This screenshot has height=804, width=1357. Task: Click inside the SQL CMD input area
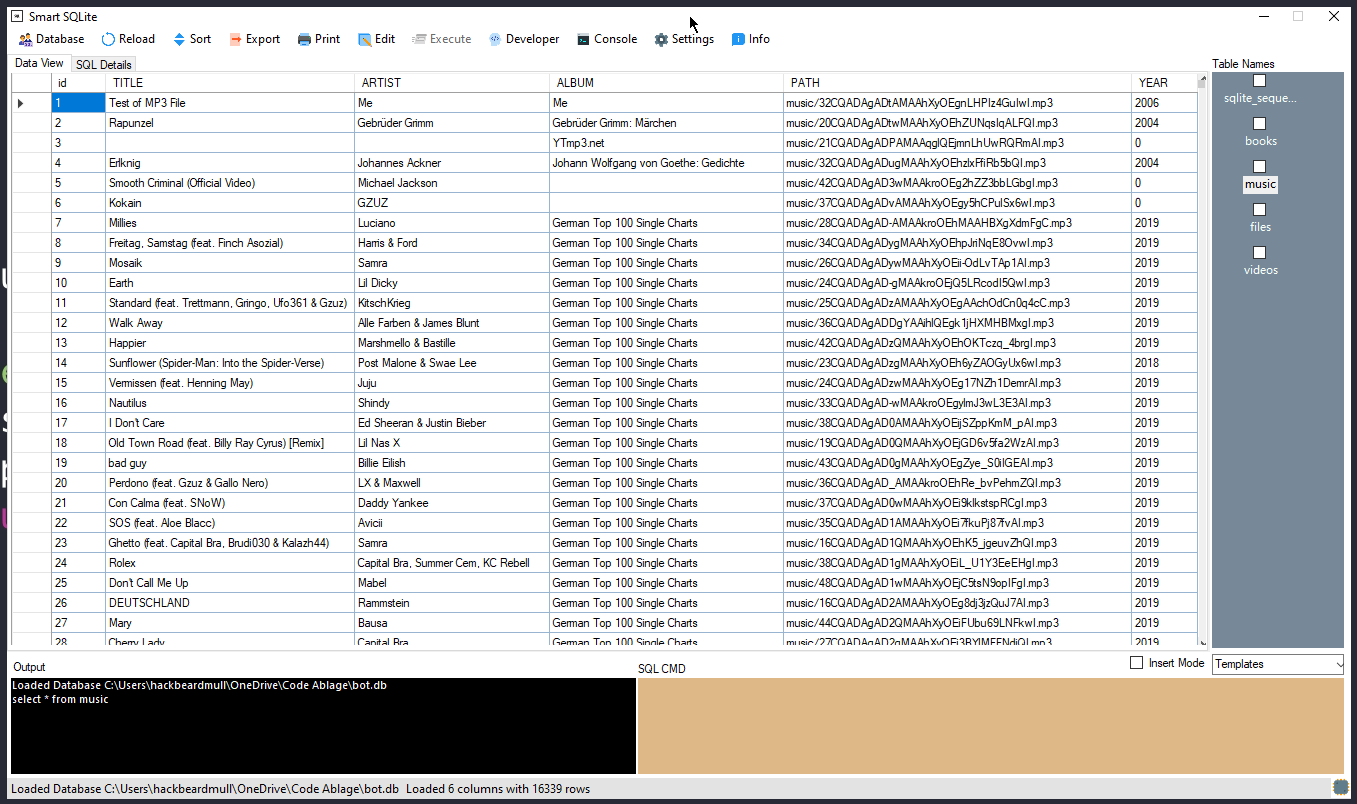click(x=991, y=726)
